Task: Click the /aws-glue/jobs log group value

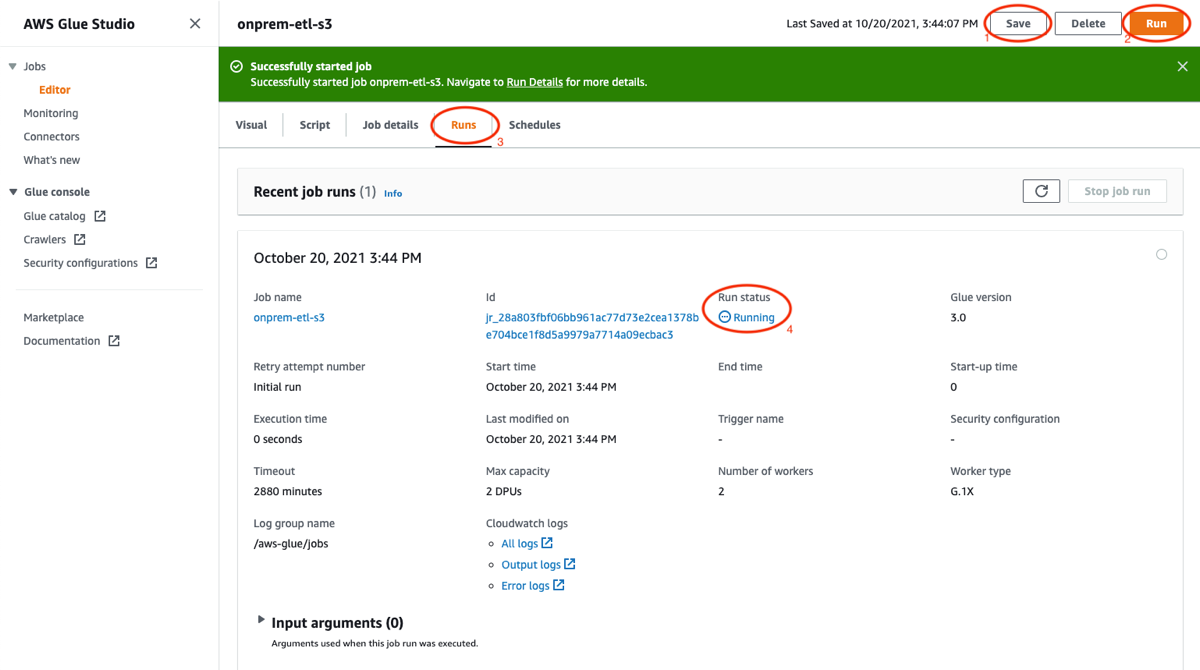Action: (291, 544)
